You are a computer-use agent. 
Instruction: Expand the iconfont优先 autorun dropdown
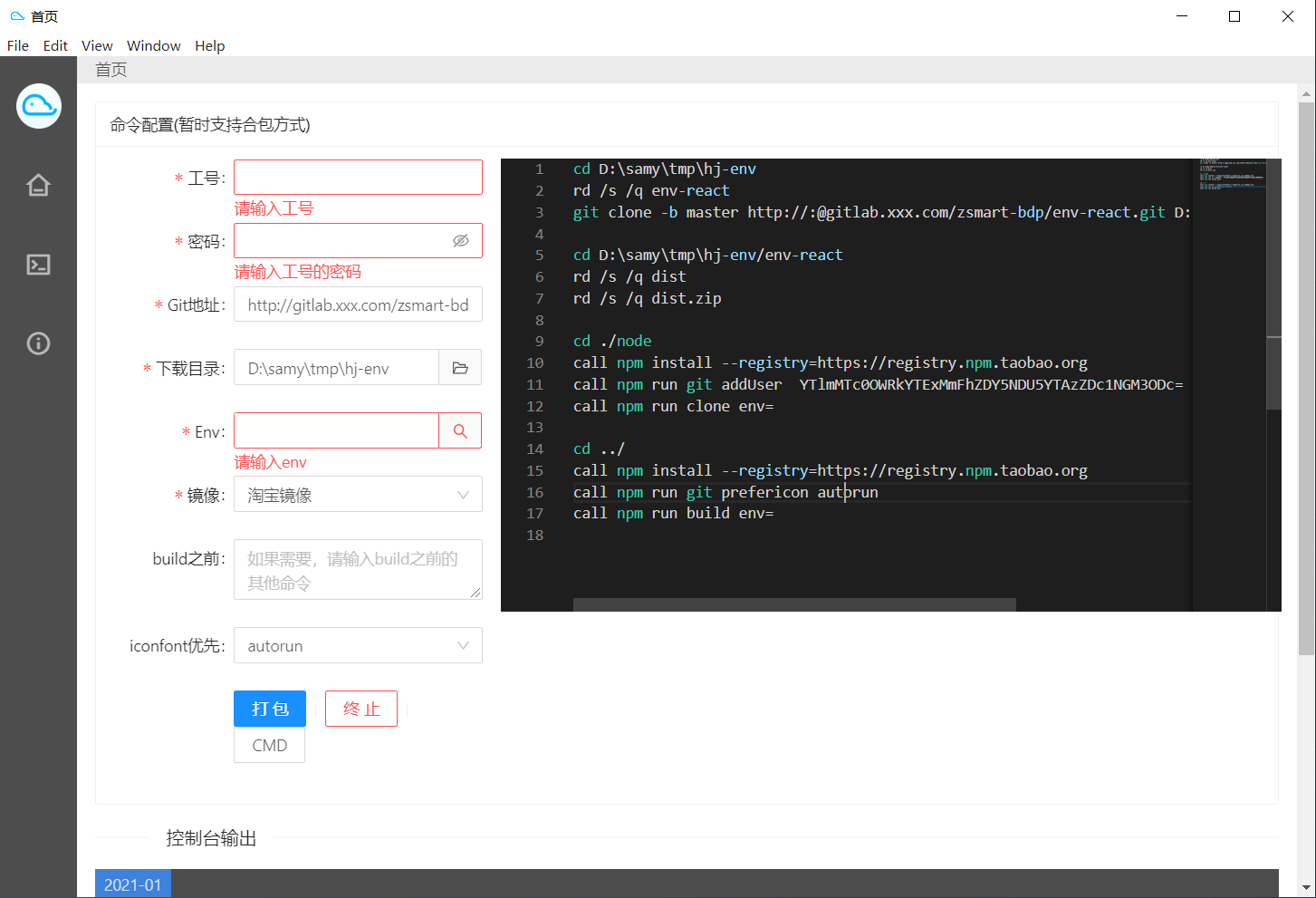(358, 646)
